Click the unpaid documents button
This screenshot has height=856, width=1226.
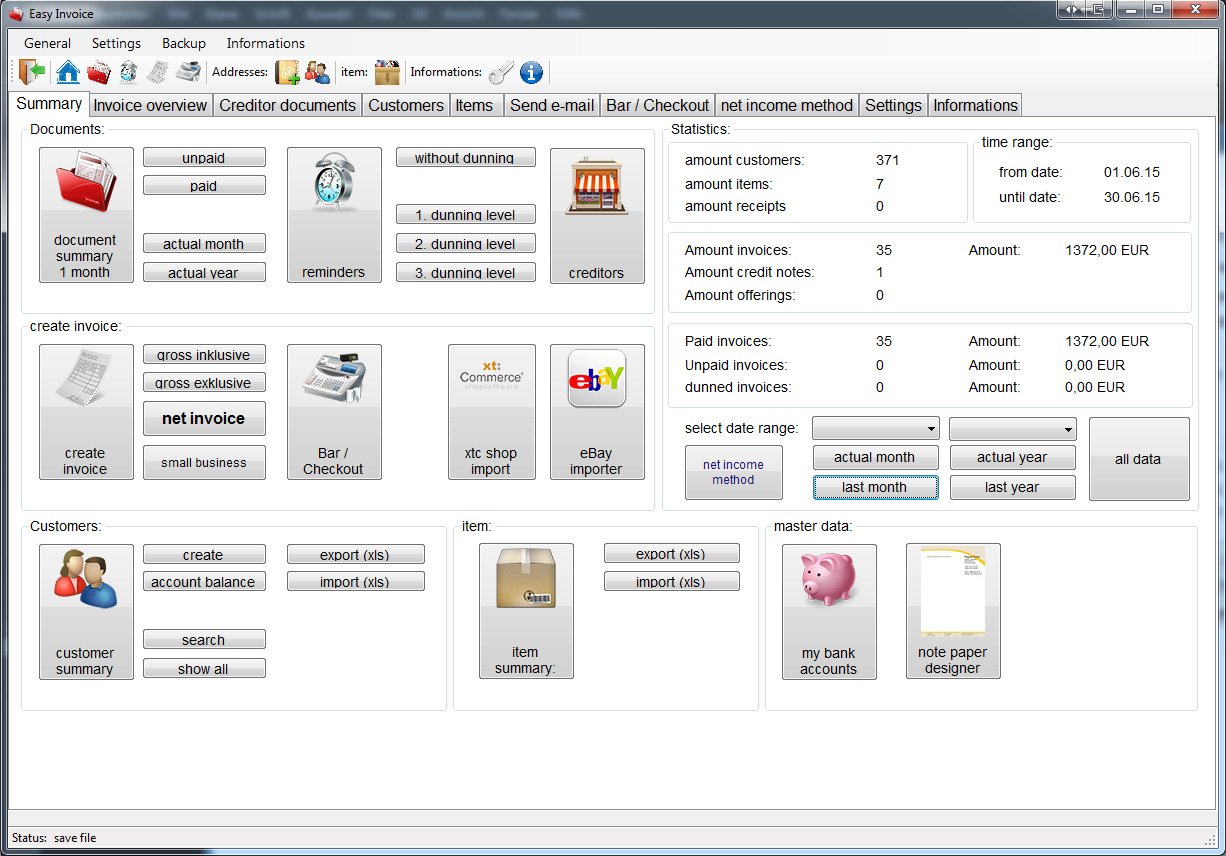pos(204,158)
